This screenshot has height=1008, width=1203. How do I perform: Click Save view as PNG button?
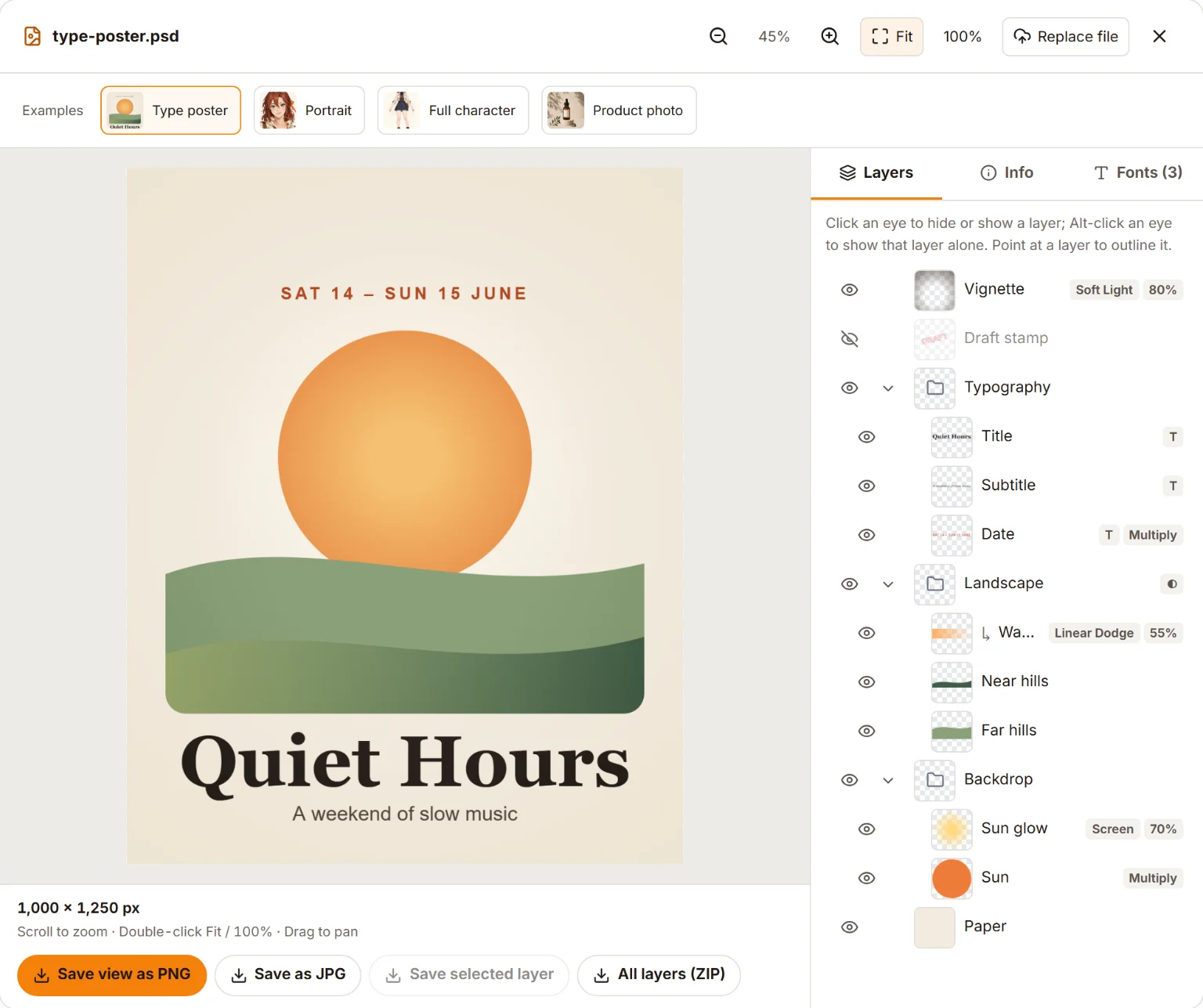tap(112, 974)
